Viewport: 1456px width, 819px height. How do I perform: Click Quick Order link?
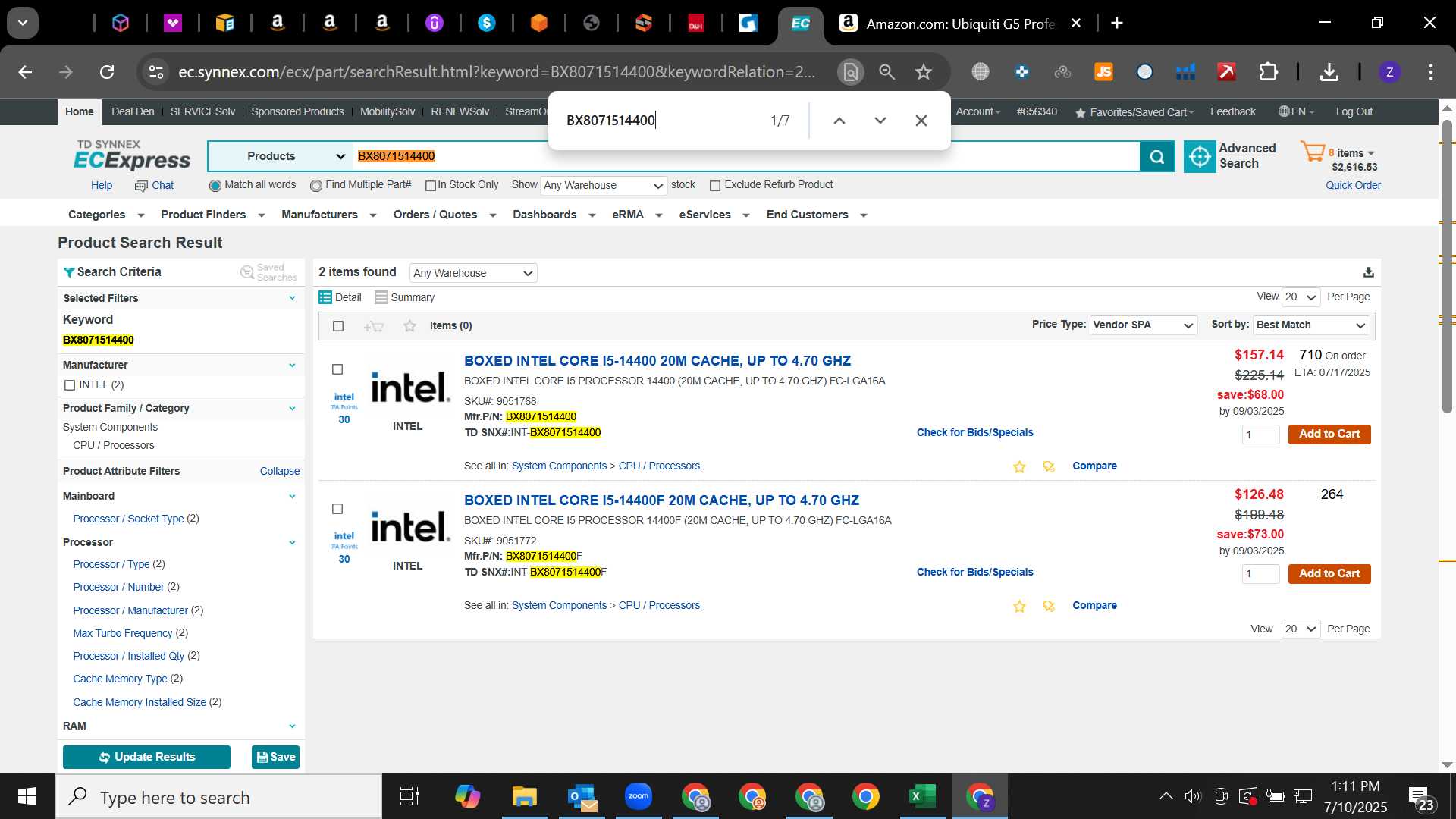tap(1353, 185)
